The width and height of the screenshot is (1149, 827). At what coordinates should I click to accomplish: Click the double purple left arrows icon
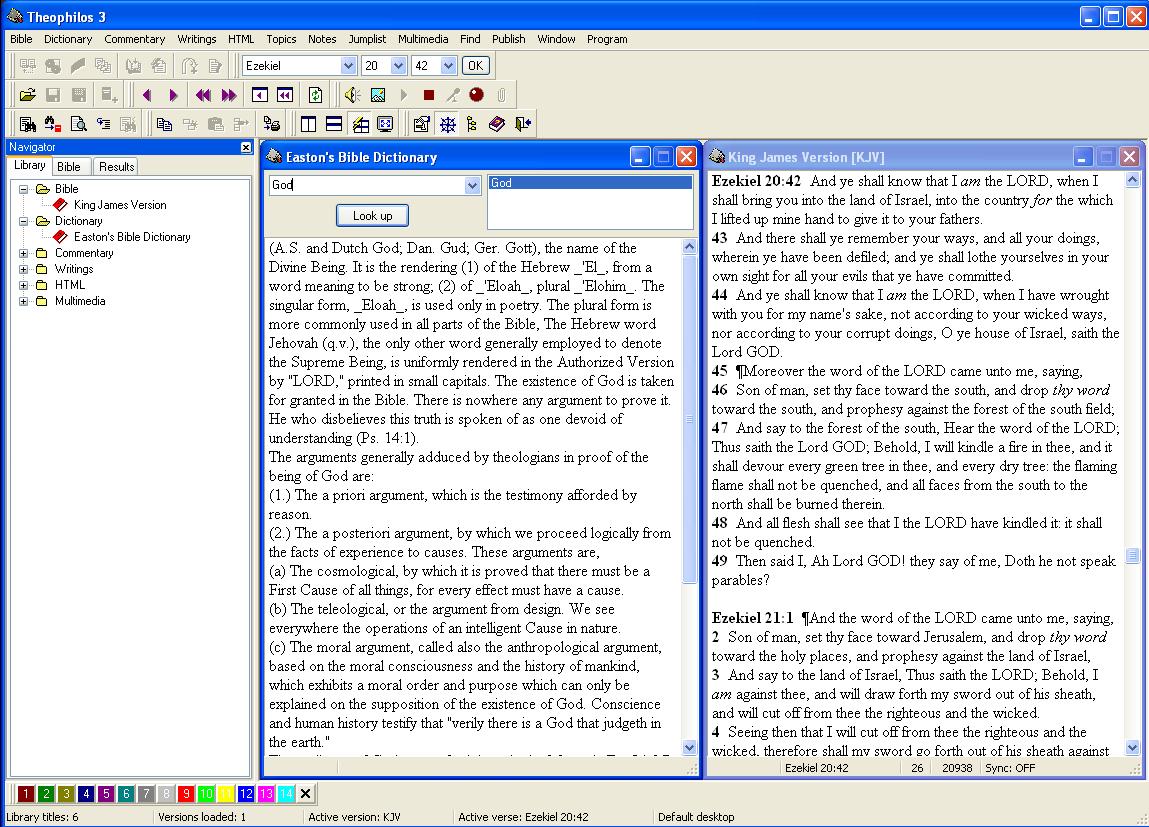point(203,94)
